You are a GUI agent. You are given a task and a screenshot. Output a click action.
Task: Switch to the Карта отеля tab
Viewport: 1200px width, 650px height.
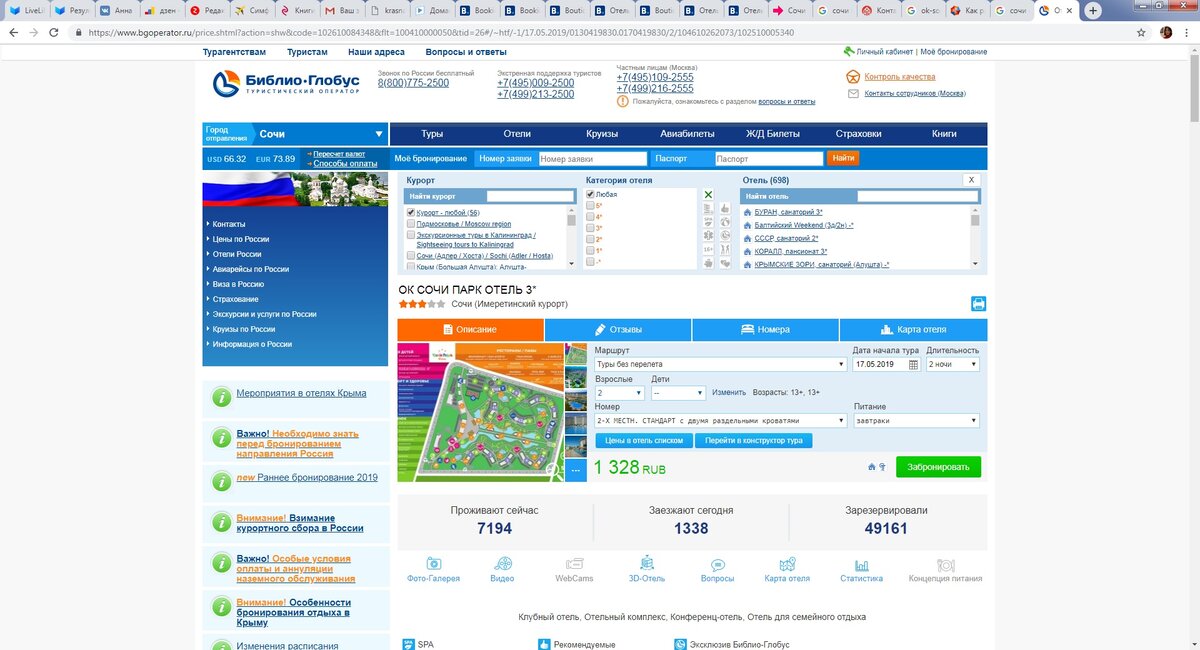tap(913, 329)
